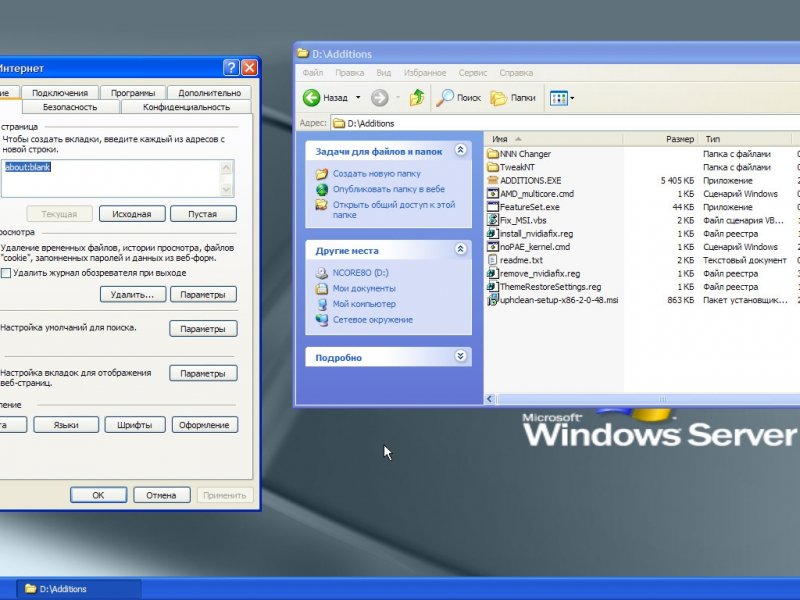Screen dimensions: 800x600
Task: Open the Forward button history dropdown arrow
Action: 397,97
